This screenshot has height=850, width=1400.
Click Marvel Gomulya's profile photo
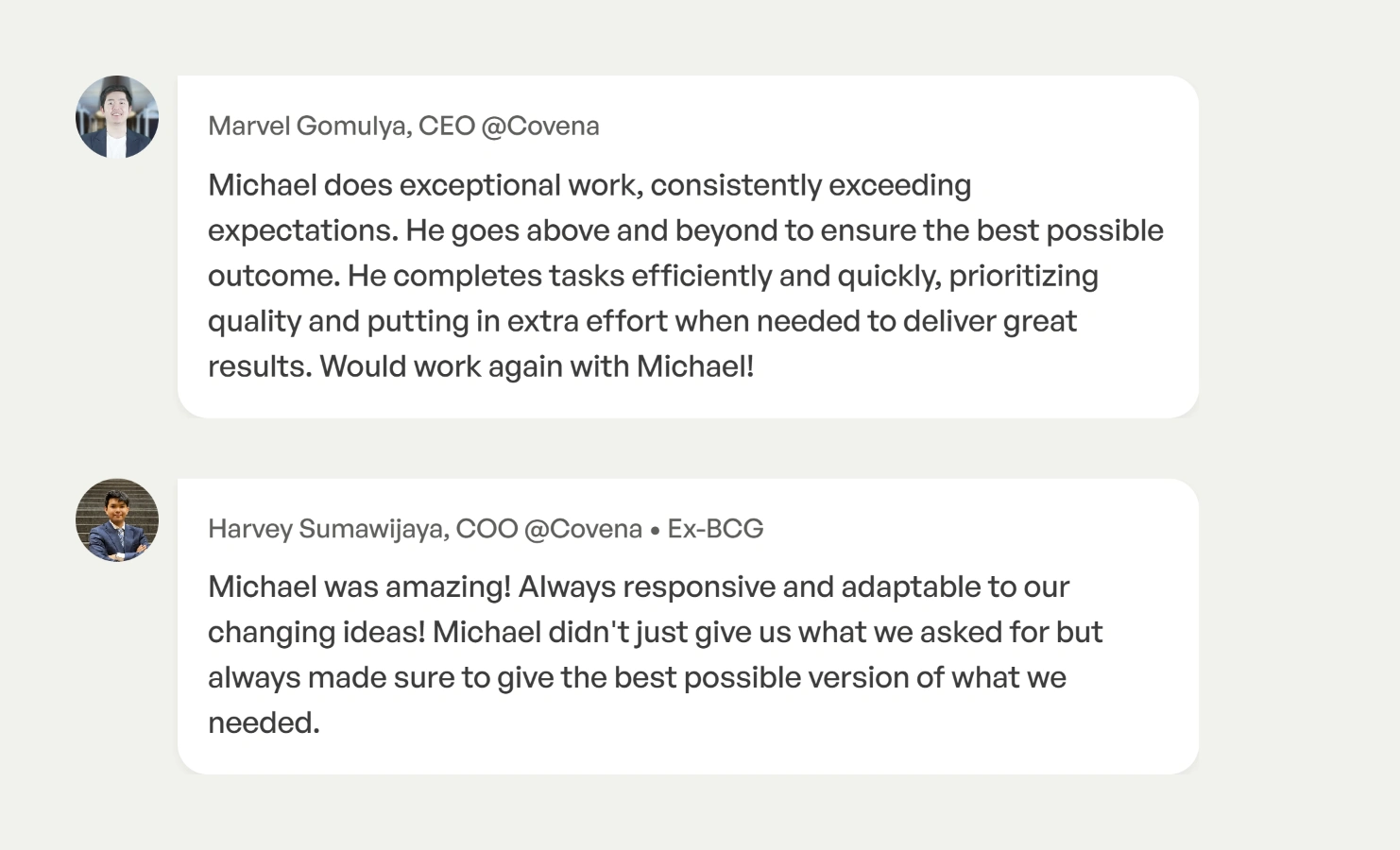click(x=117, y=117)
